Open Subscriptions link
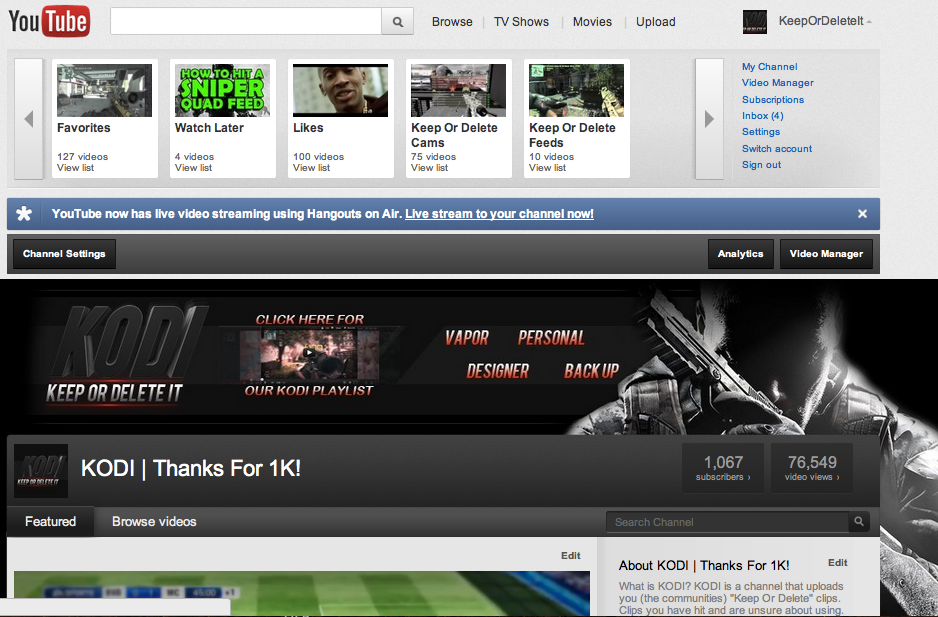Image resolution: width=938 pixels, height=617 pixels. point(773,99)
